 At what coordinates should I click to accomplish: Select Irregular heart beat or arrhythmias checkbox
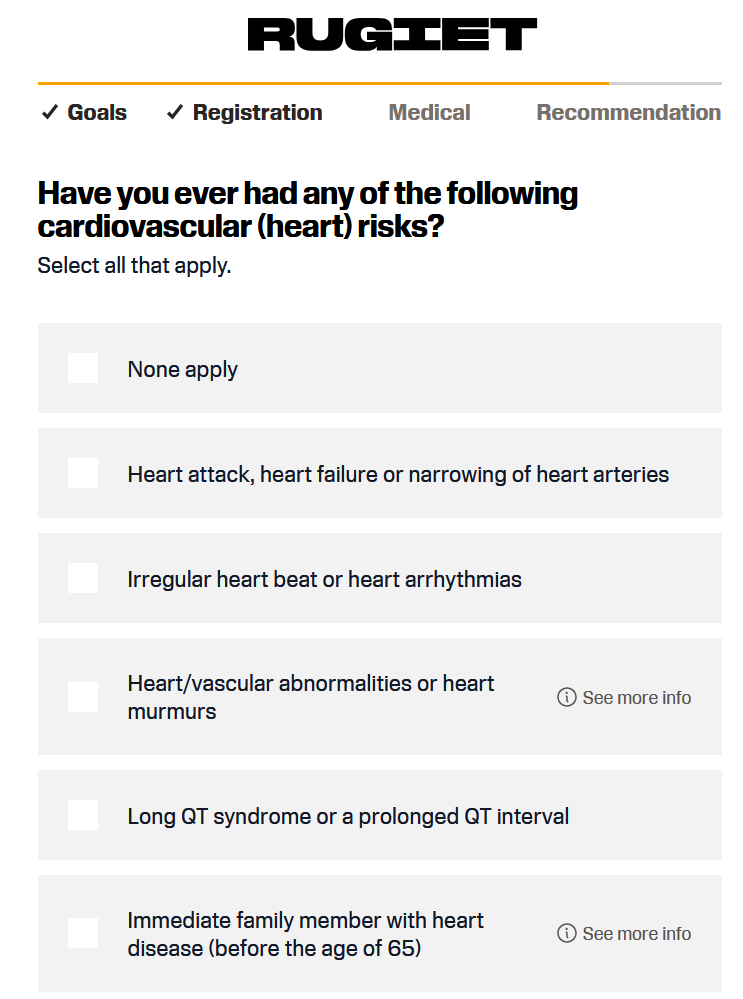(83, 578)
